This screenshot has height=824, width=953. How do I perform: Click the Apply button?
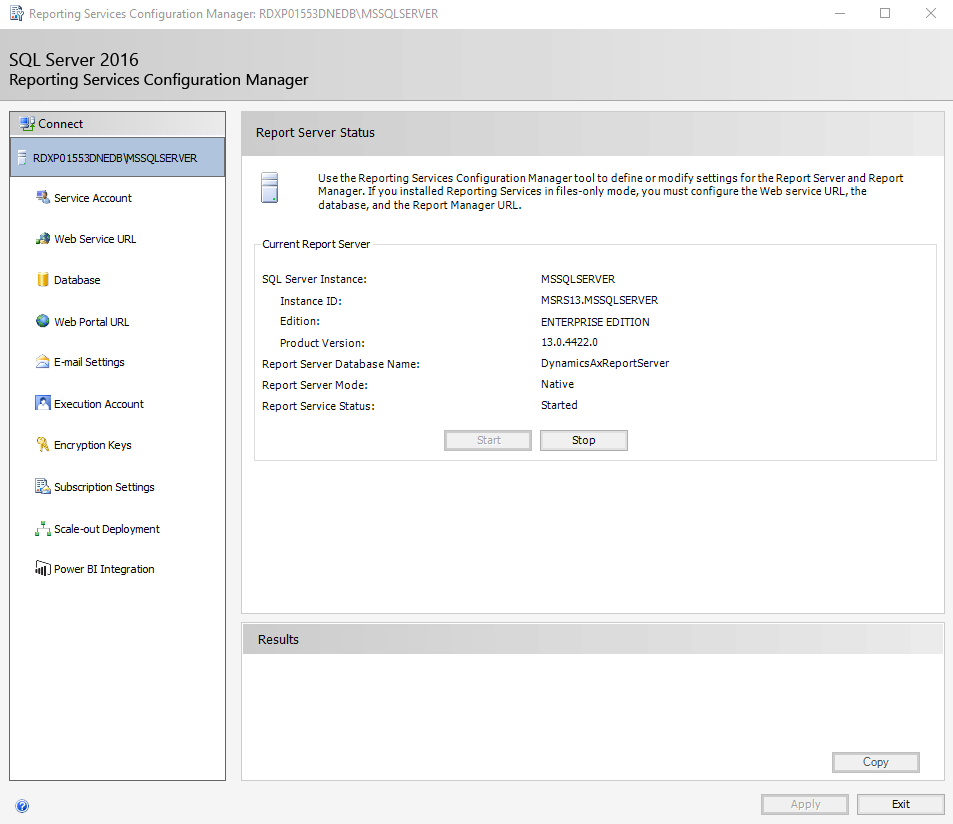point(804,803)
